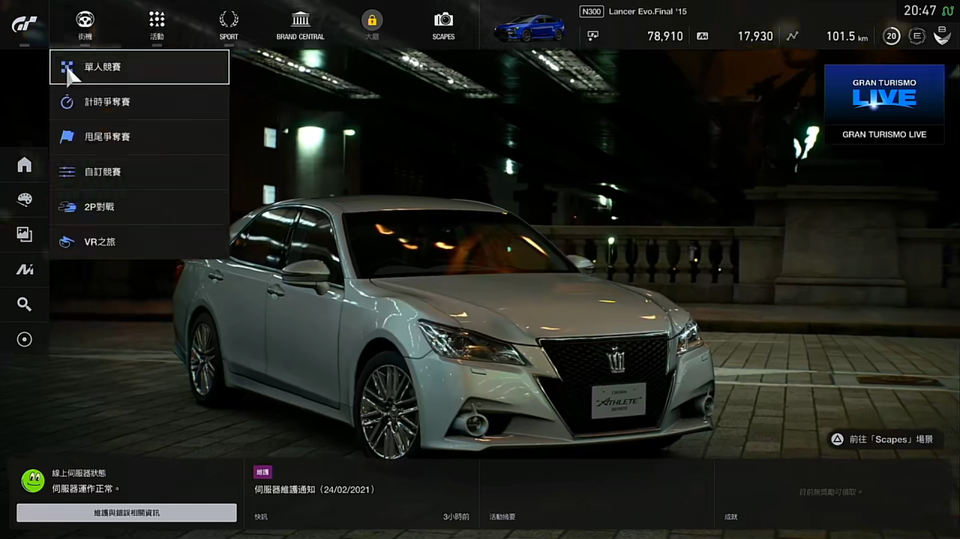Screen dimensions: 960x539
Task: Click the GRAN TURISMO LIVE caption label
Action: point(884,134)
